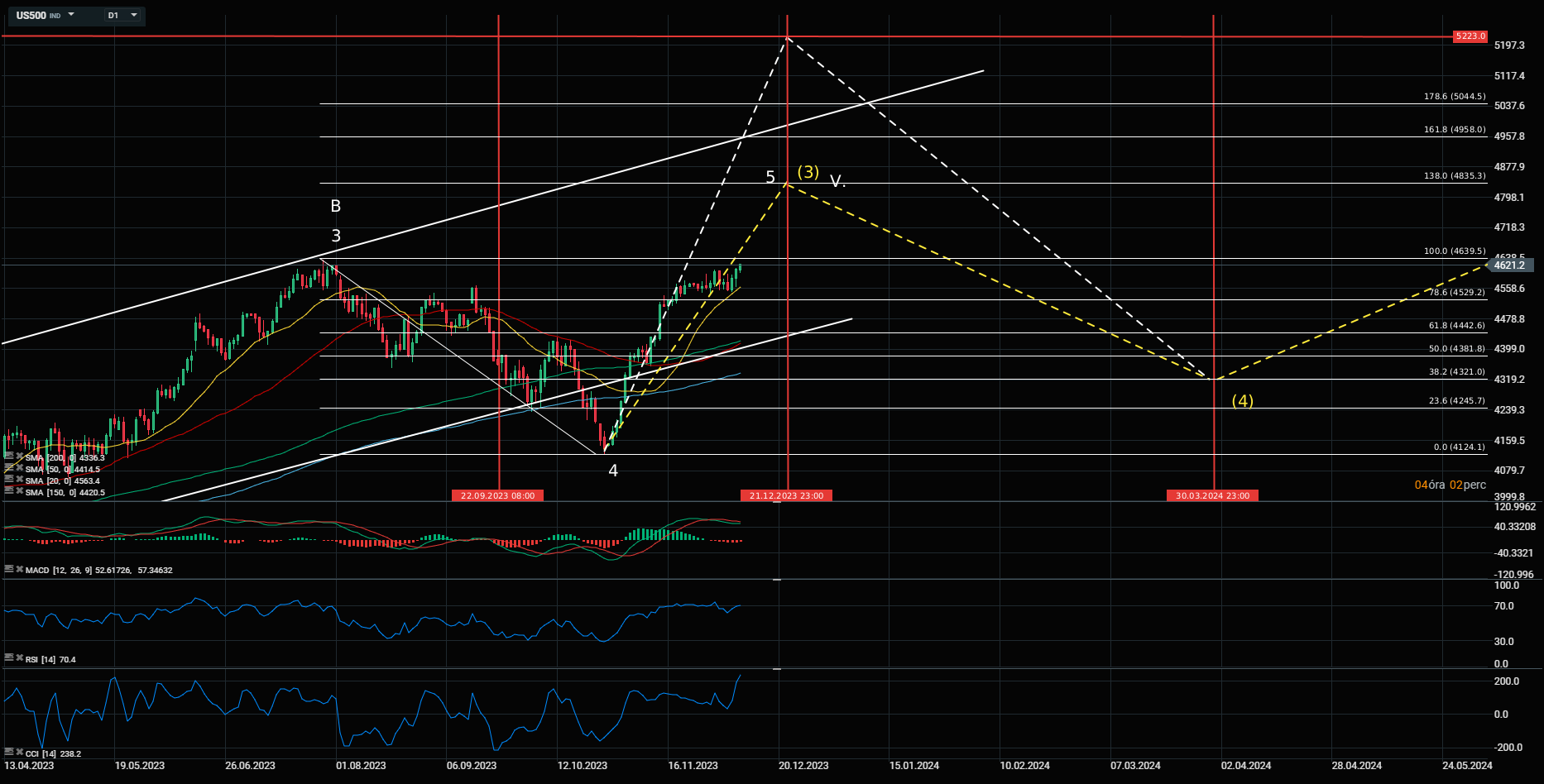
Task: Click the RSI 70.0 level axis value
Action: click(1503, 606)
